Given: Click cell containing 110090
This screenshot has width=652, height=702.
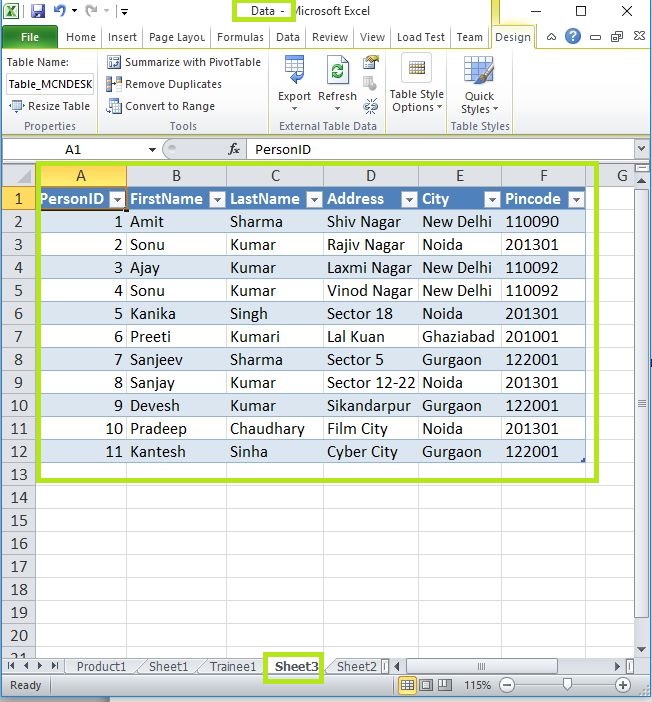Looking at the screenshot, I should 543,222.
